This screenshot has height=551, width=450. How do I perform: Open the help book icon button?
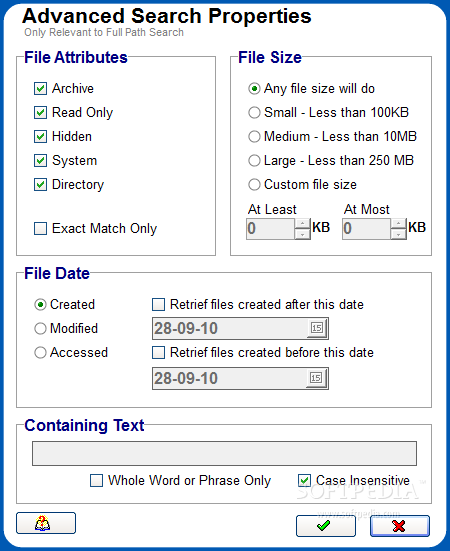coord(46,523)
